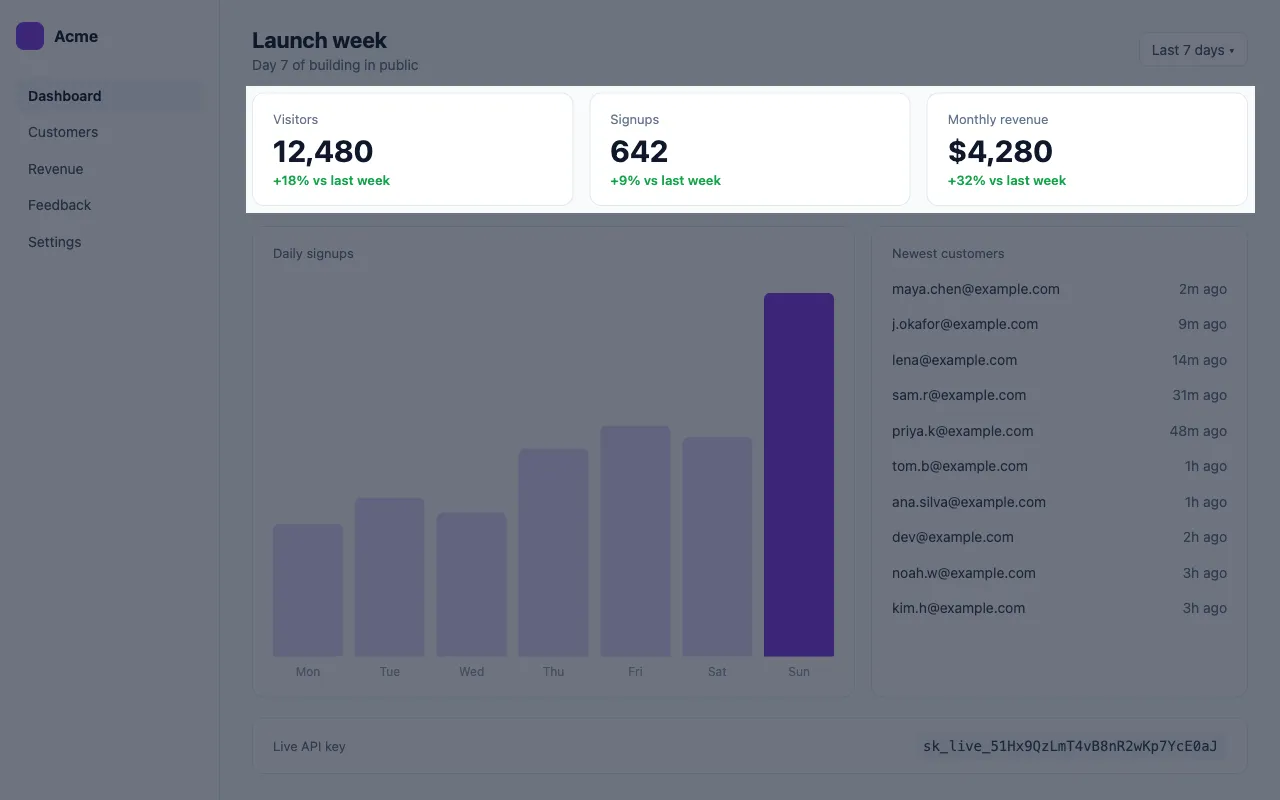The image size is (1280, 800).
Task: Click the +9% vs last week text
Action: click(x=665, y=181)
